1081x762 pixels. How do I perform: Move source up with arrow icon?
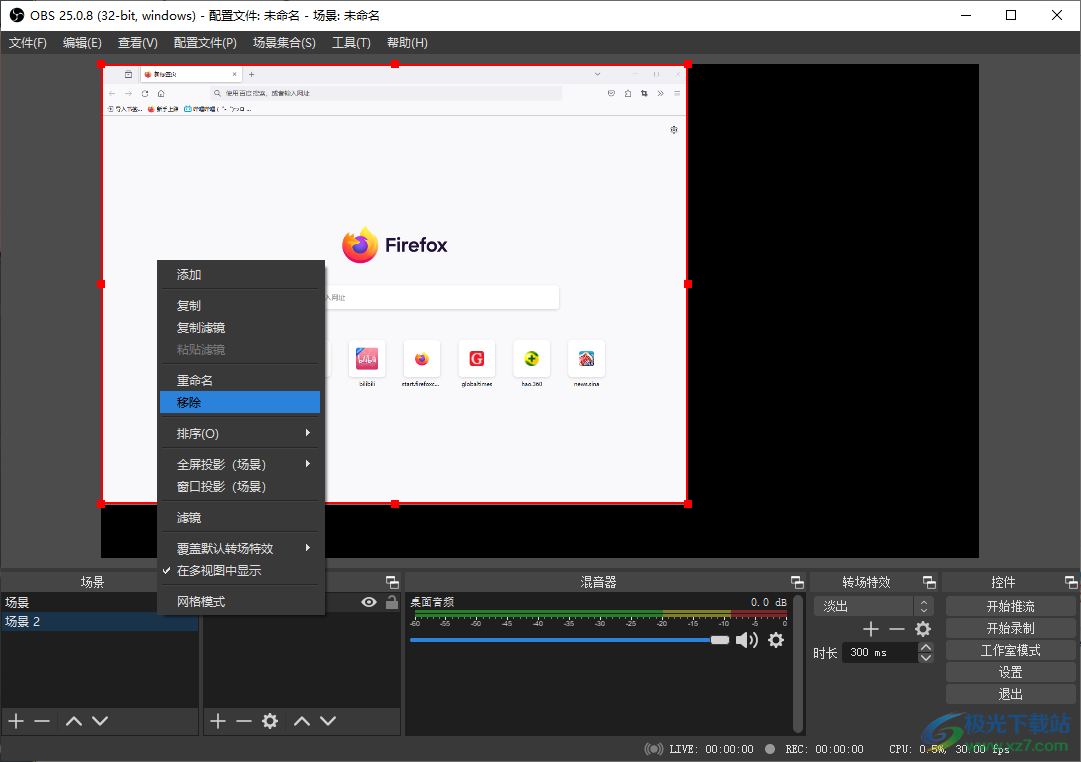click(302, 721)
